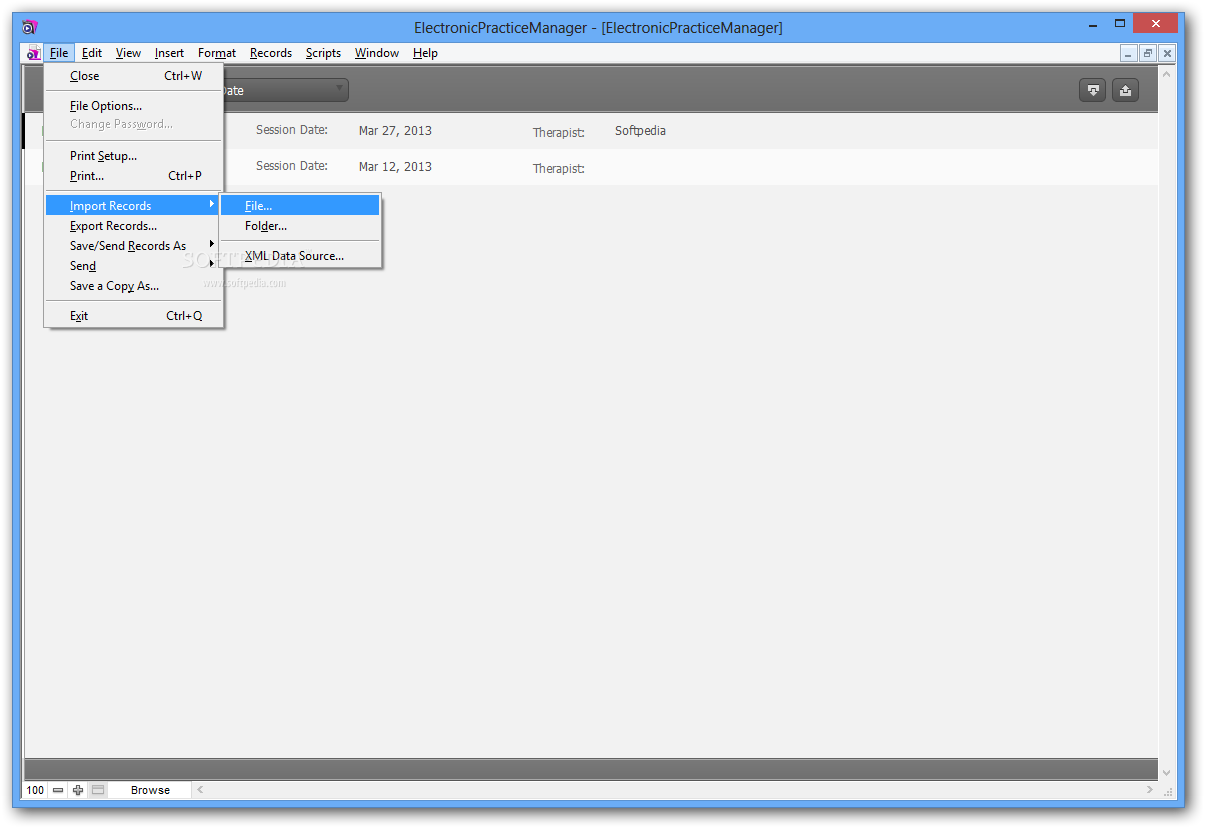Viewport: 1205px width, 828px height.
Task: Select File... in the import submenu
Action: pos(300,206)
